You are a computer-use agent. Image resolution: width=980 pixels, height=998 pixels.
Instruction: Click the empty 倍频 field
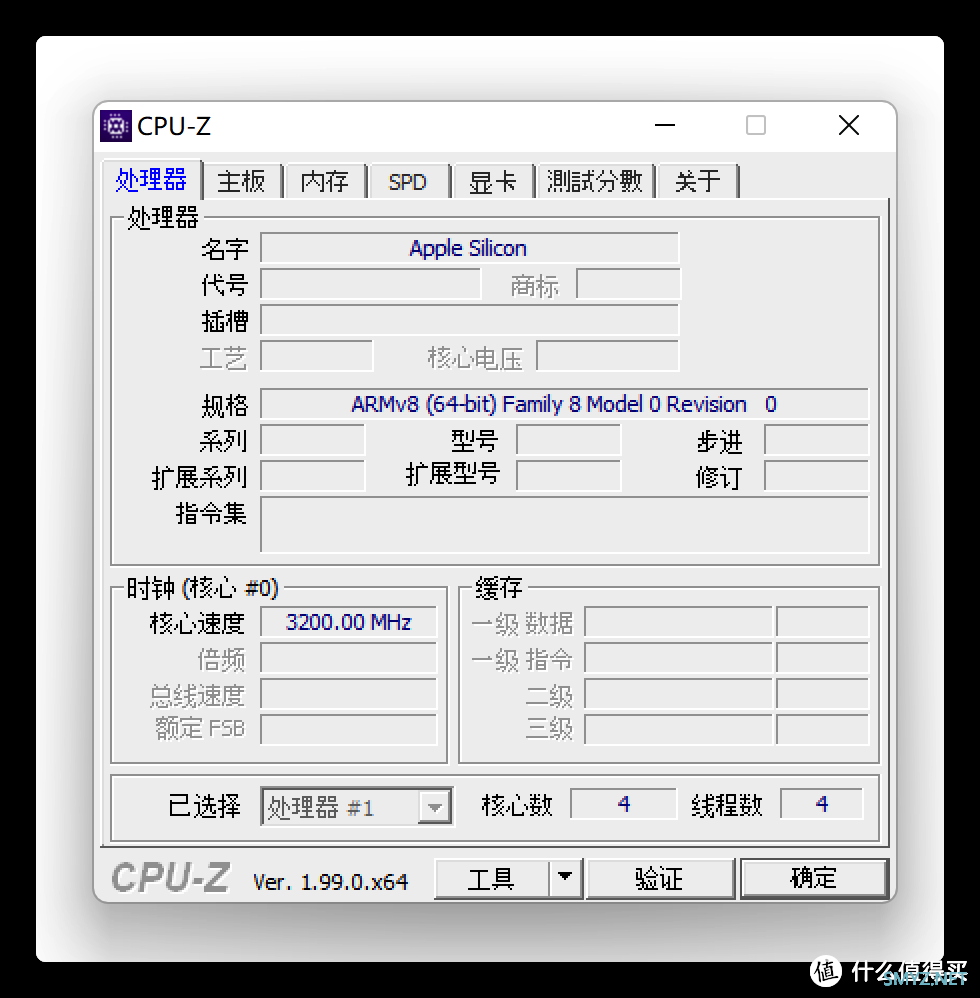[x=349, y=658]
